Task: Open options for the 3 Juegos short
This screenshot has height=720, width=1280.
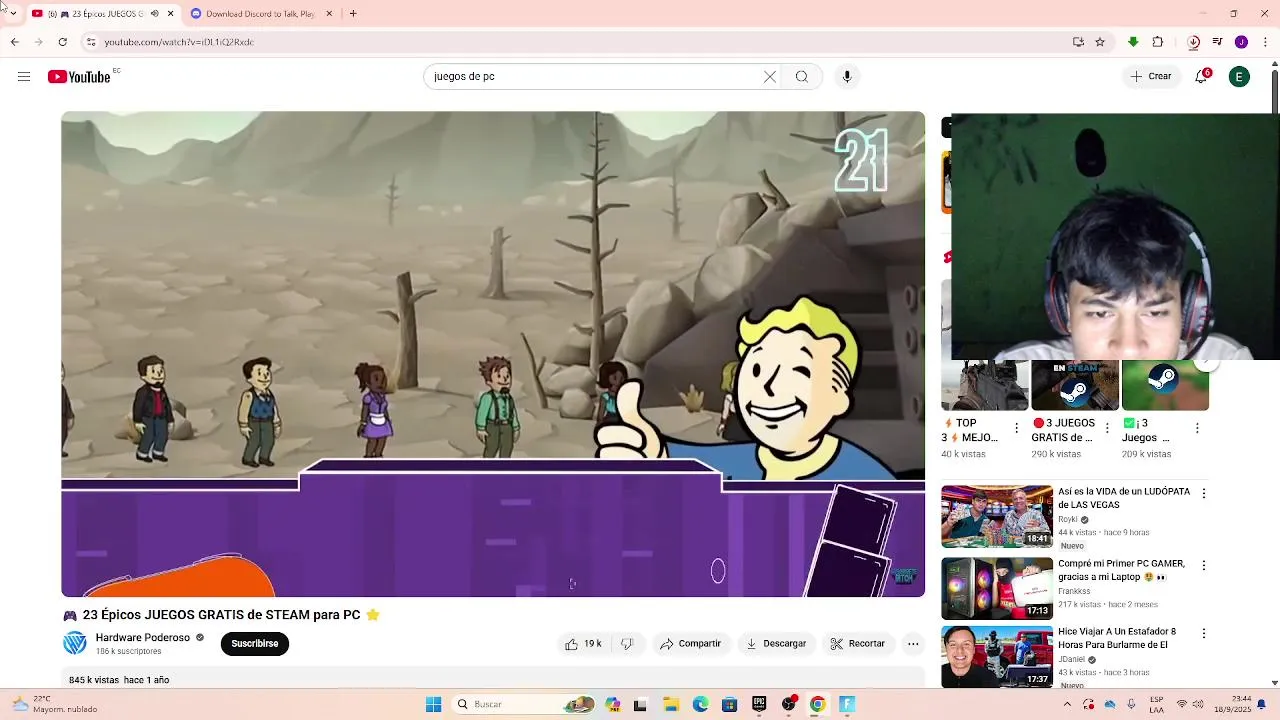Action: click(x=1197, y=428)
